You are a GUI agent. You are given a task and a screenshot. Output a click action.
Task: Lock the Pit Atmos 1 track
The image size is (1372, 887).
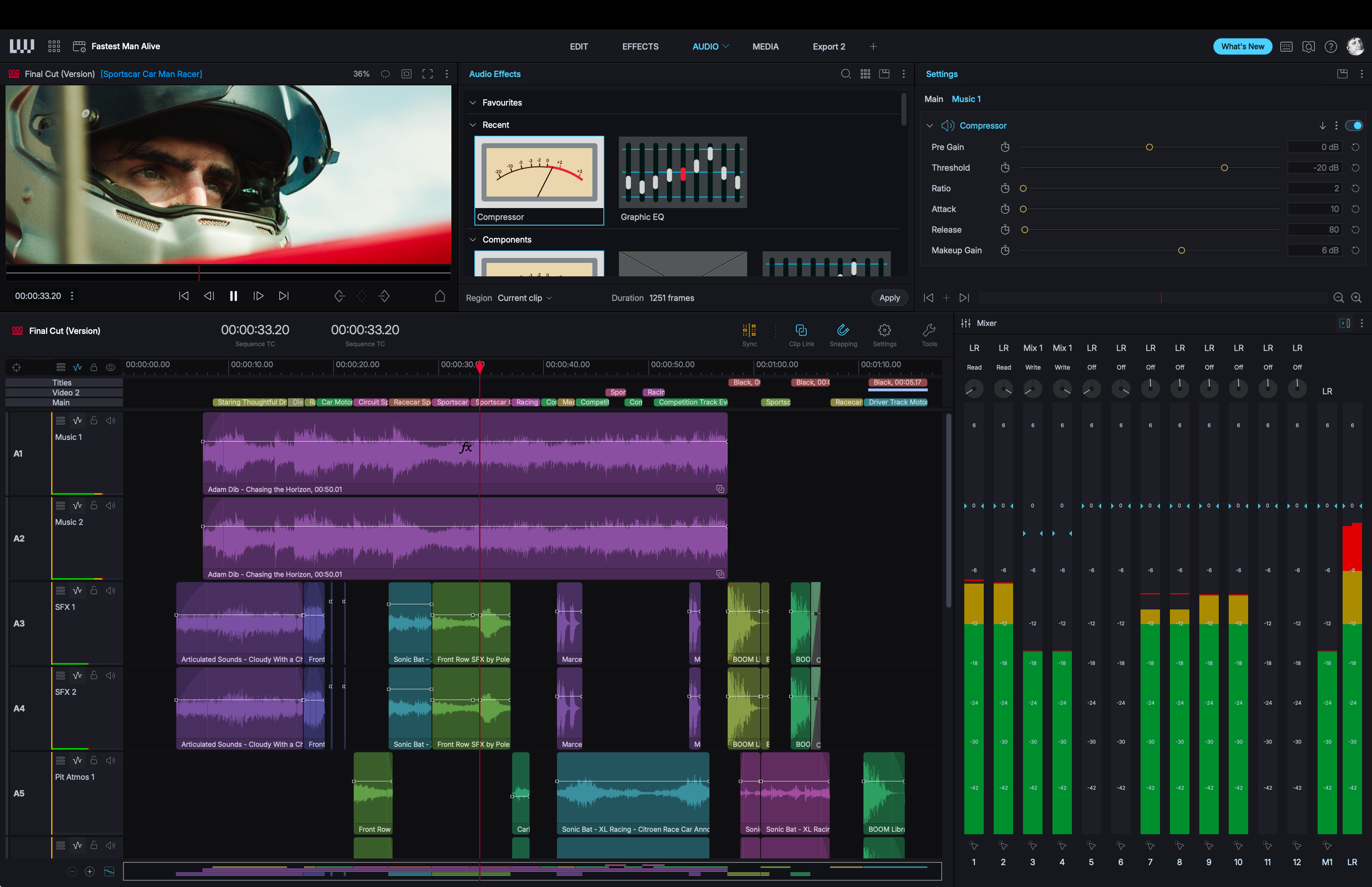[x=94, y=760]
